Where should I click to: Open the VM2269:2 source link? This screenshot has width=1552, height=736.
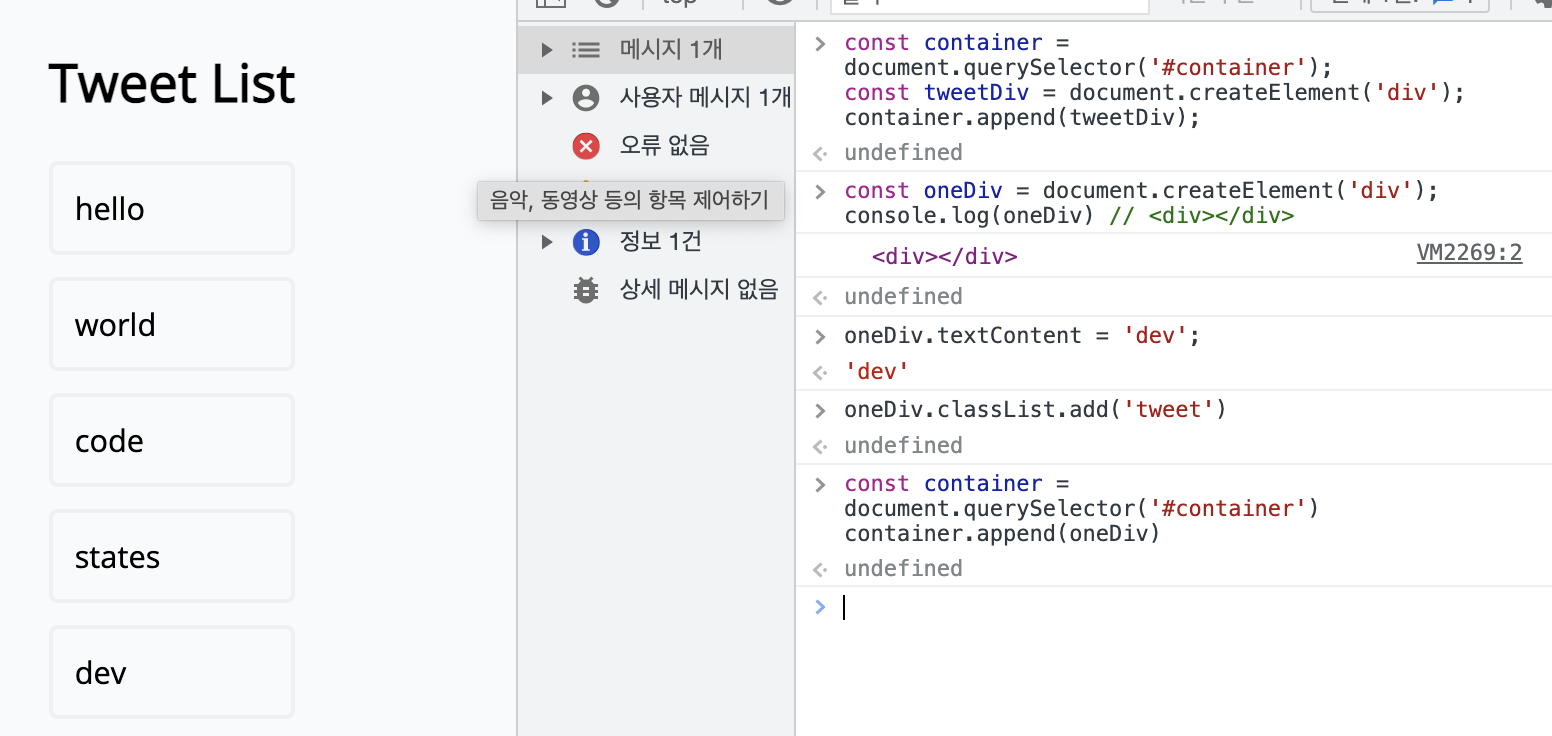(1469, 253)
